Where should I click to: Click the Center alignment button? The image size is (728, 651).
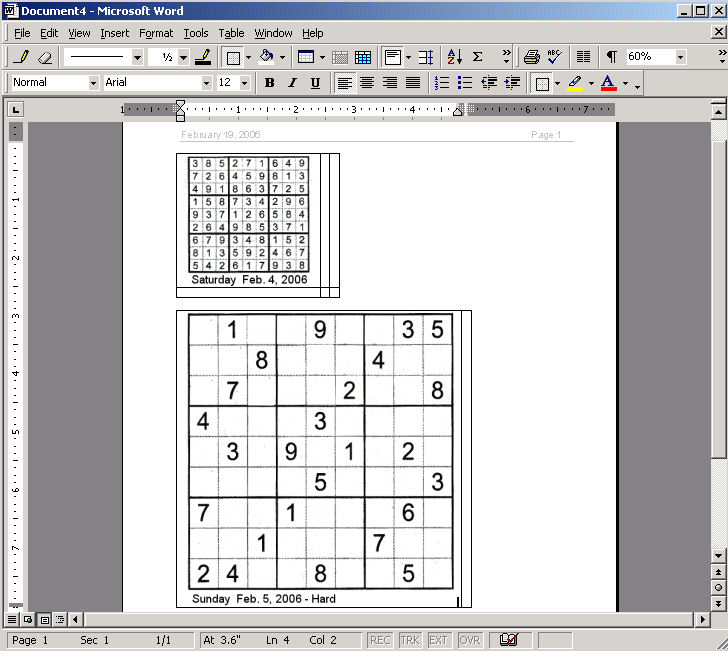click(x=367, y=83)
